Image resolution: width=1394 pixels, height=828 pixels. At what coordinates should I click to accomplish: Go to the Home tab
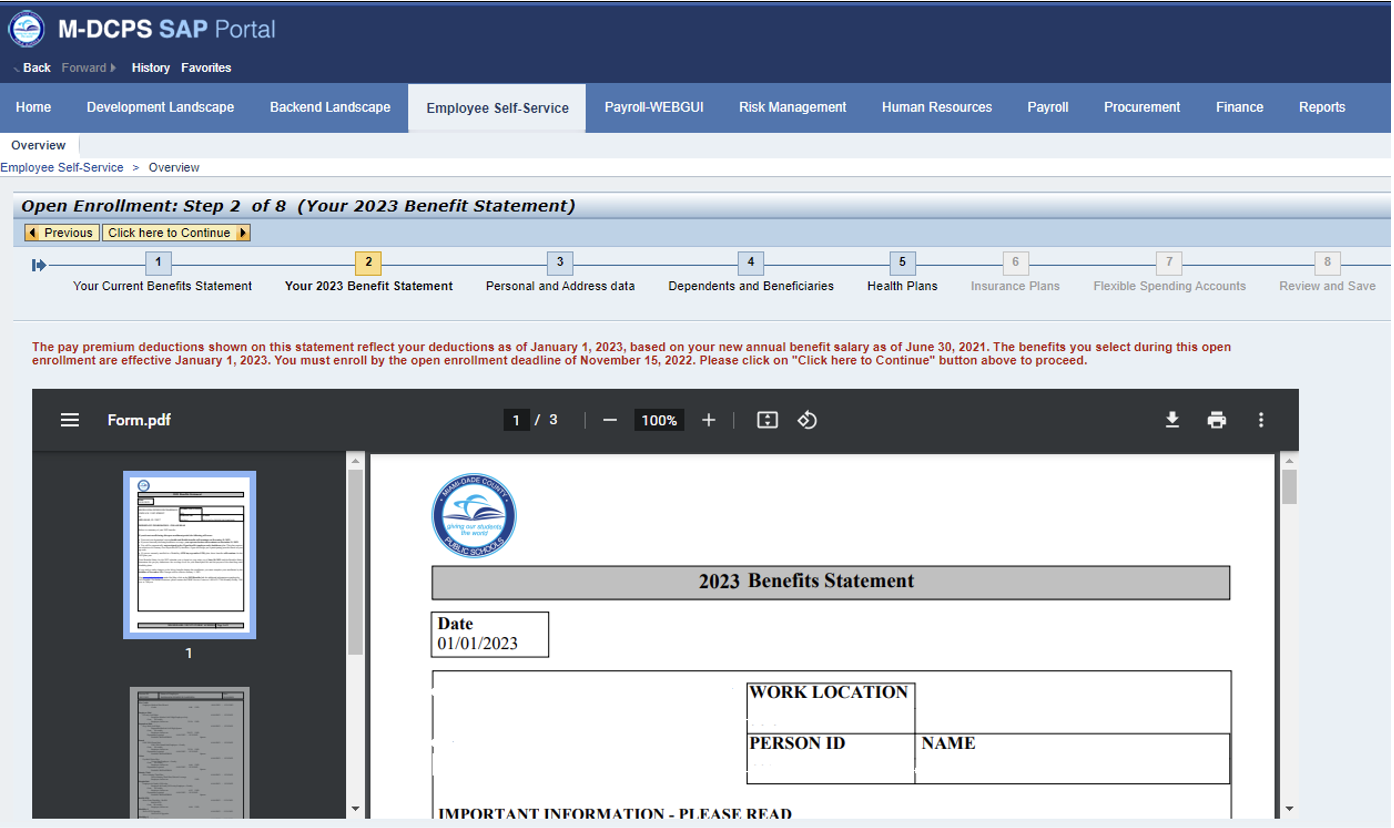tap(33, 107)
